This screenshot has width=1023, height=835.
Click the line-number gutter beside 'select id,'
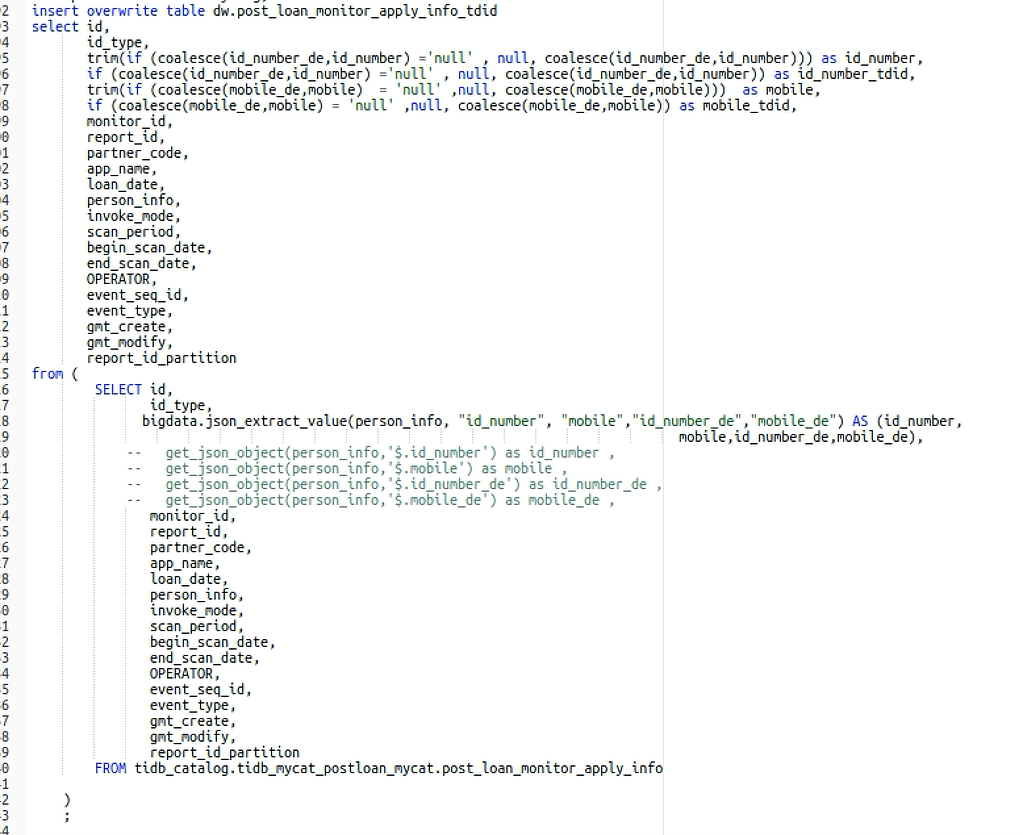5,27
